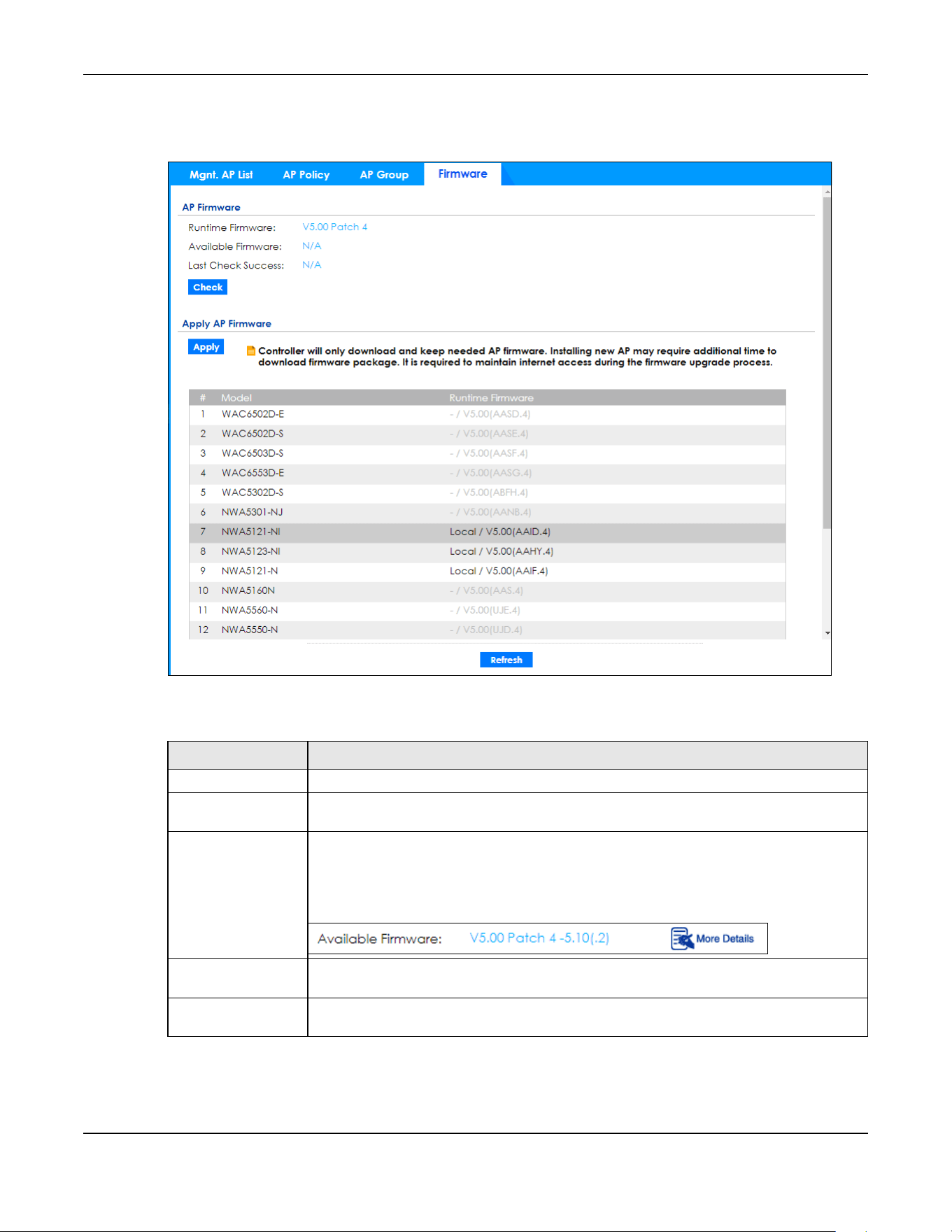Click firmware value - / V5.00(AAS.4)
This screenshot has height=1232, width=952.
click(x=486, y=590)
